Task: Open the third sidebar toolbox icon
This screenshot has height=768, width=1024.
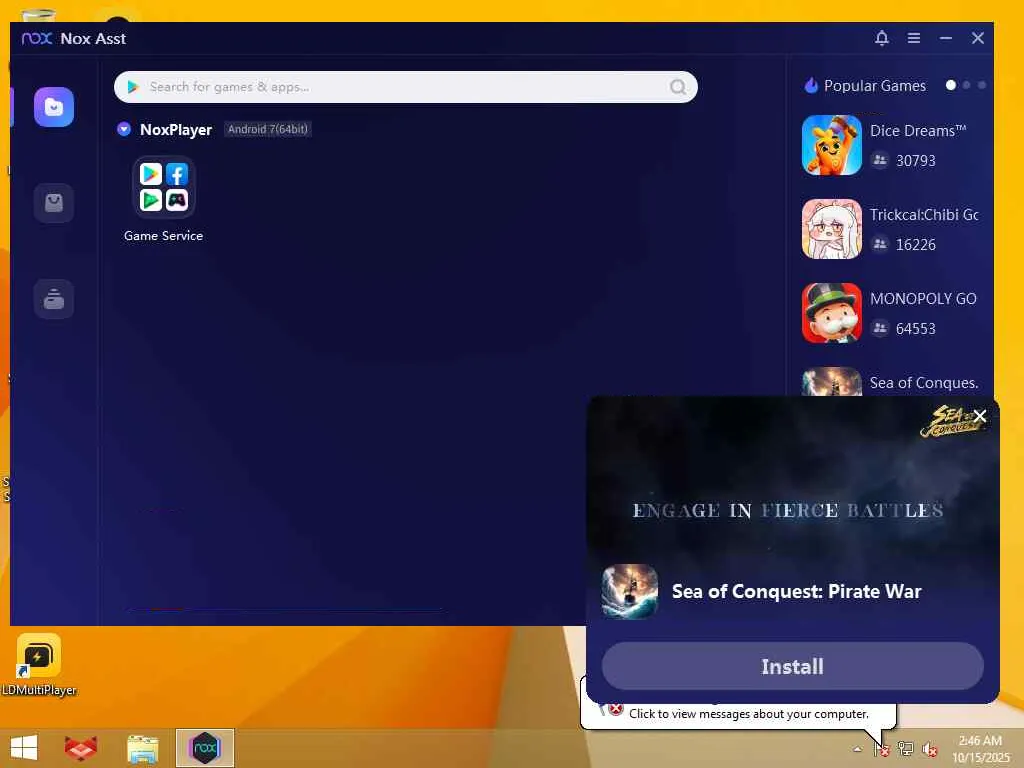Action: click(54, 298)
